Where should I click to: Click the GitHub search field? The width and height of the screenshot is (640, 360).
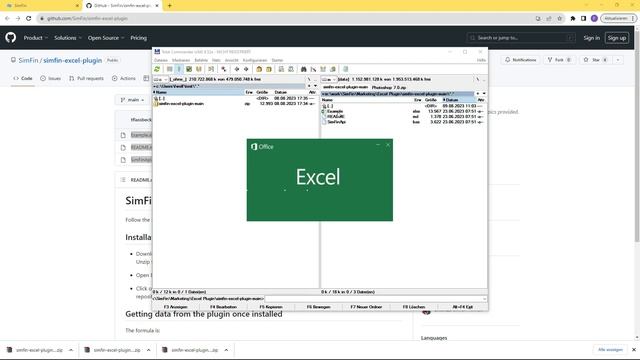coord(521,38)
